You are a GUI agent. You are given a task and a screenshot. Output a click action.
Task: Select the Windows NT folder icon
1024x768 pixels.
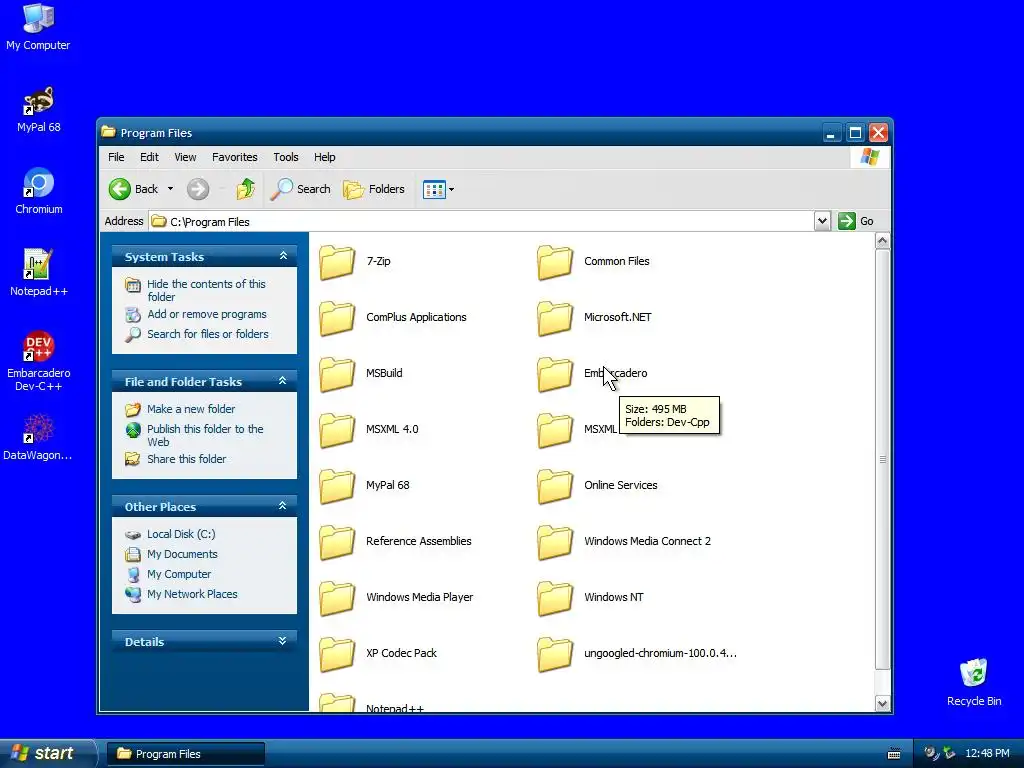pos(555,599)
